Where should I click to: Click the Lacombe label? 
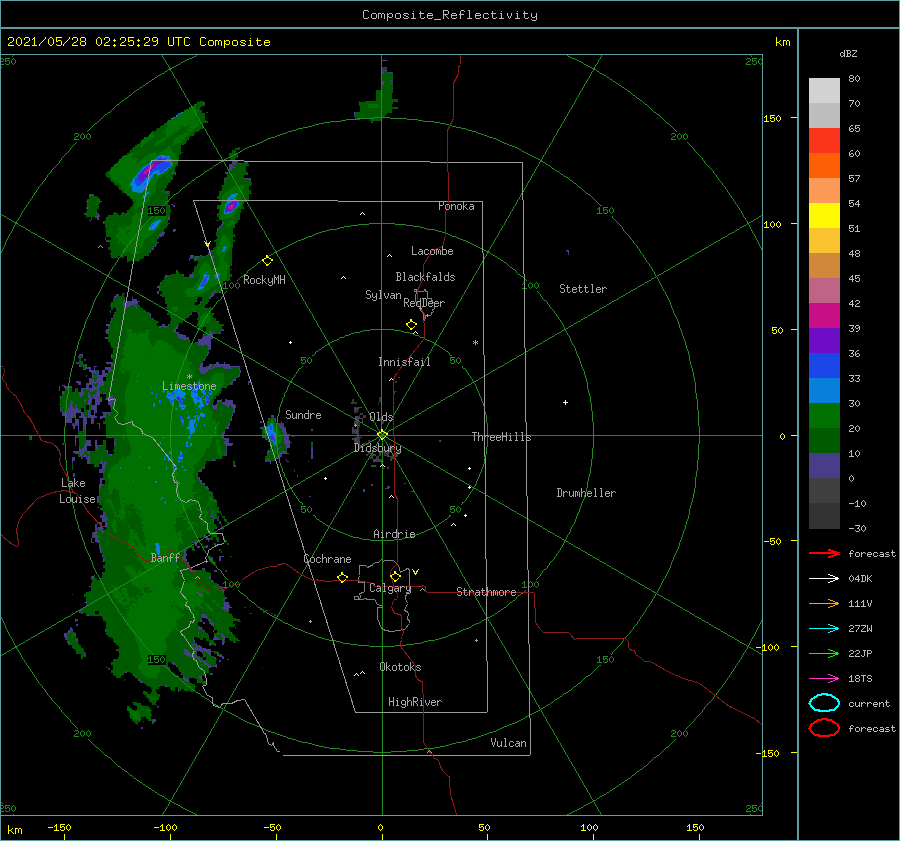[432, 251]
